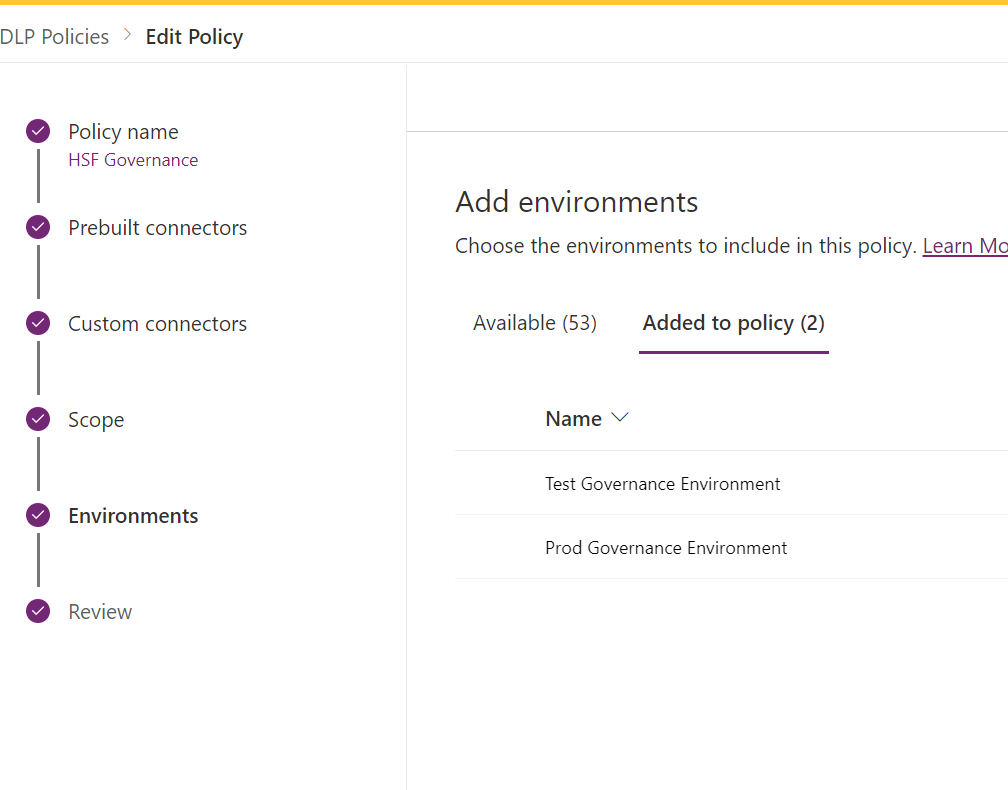Click the Review step checkmark icon
Viewport: 1008px width, 790px height.
point(37,611)
